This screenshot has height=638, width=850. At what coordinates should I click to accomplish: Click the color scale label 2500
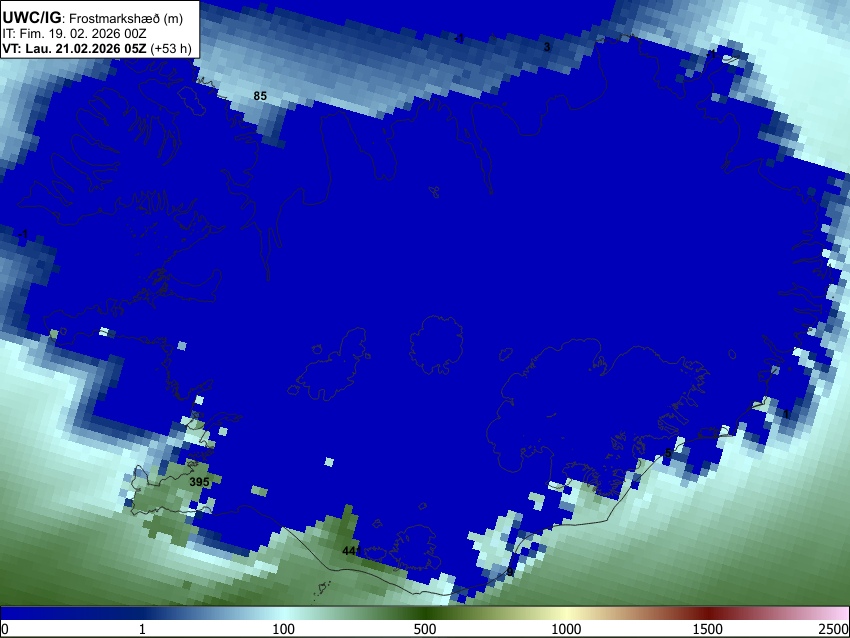coord(834,629)
